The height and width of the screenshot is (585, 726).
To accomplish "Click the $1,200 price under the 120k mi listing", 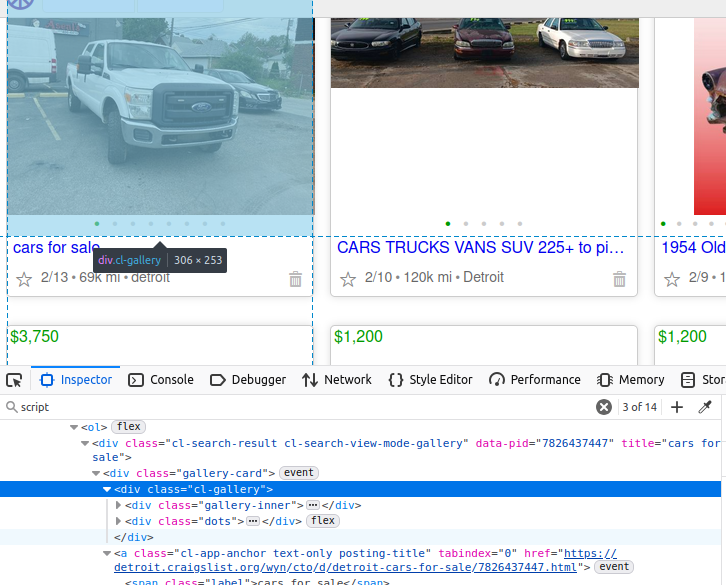I will pos(358,337).
